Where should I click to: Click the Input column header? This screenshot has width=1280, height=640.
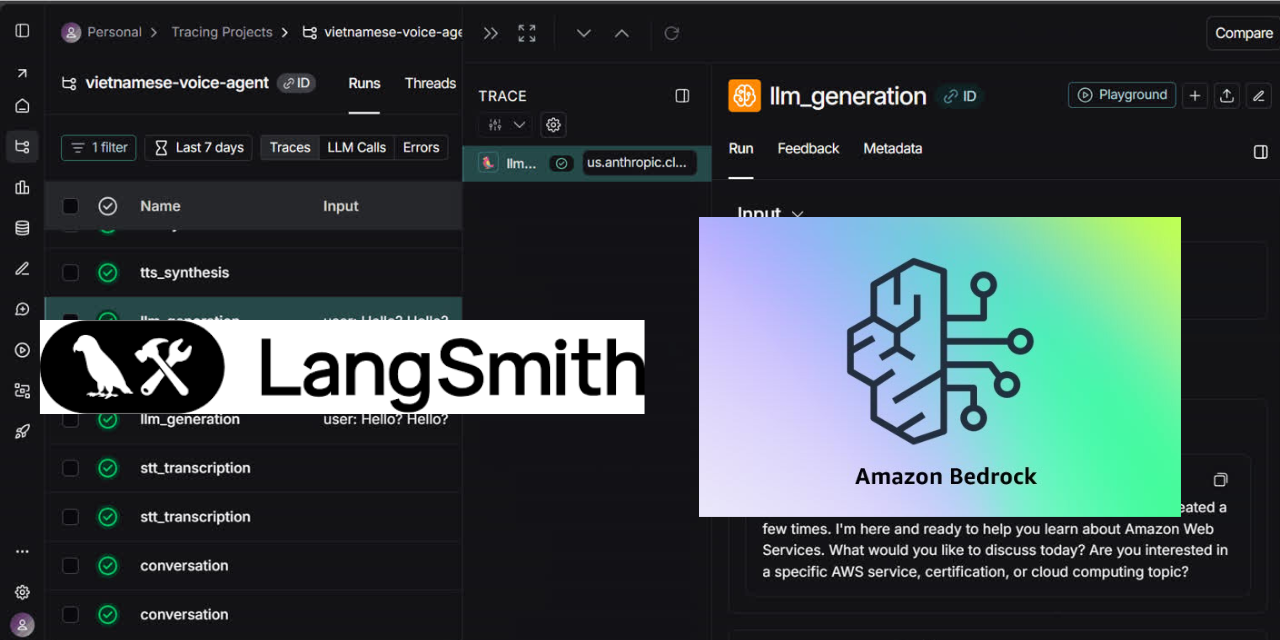point(340,206)
